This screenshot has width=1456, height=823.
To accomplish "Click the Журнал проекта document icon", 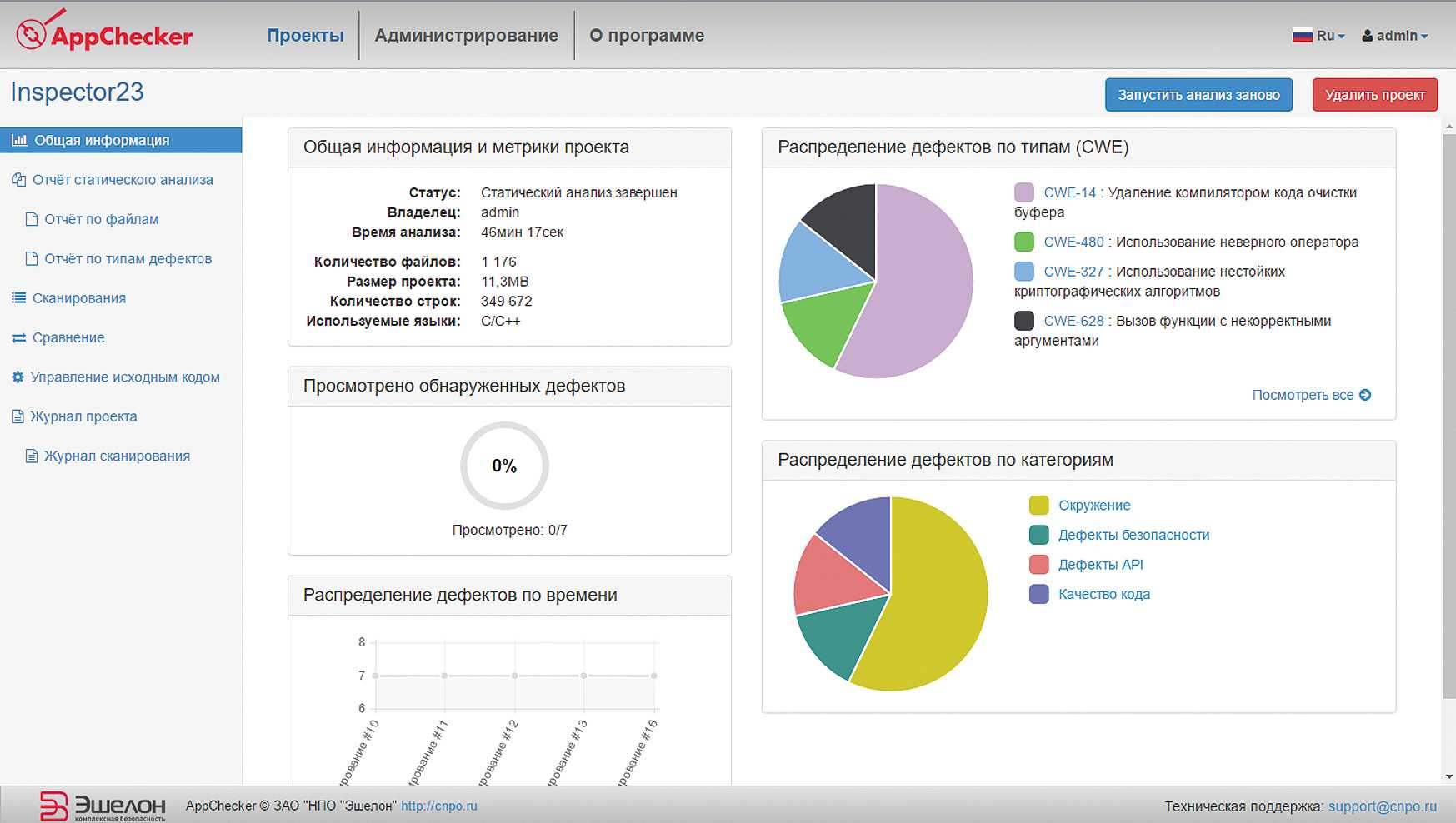I will tap(18, 416).
